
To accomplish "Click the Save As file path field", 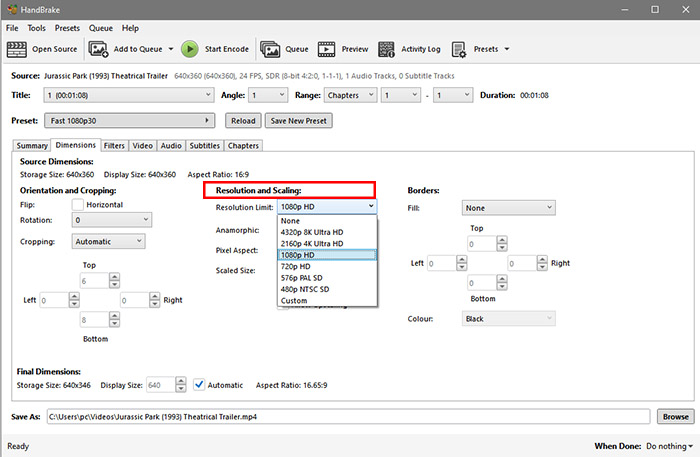I will point(348,416).
